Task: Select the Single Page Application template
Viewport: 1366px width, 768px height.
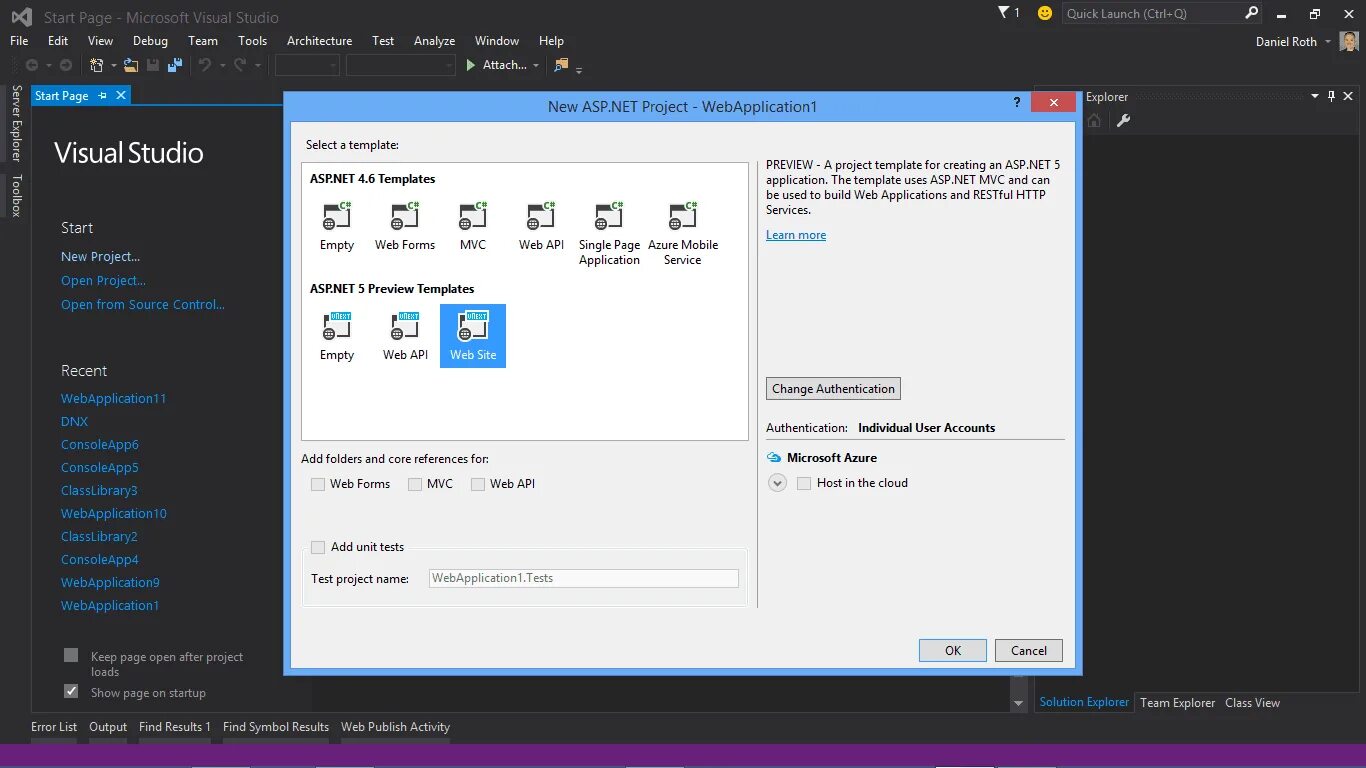Action: click(609, 233)
